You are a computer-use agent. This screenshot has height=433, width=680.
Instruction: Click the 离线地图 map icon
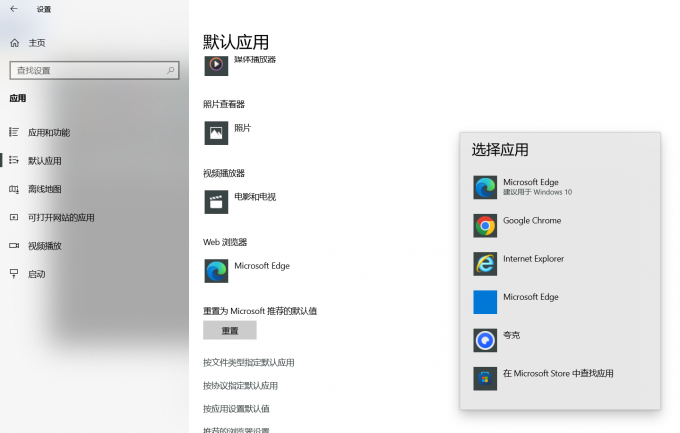(x=14, y=189)
